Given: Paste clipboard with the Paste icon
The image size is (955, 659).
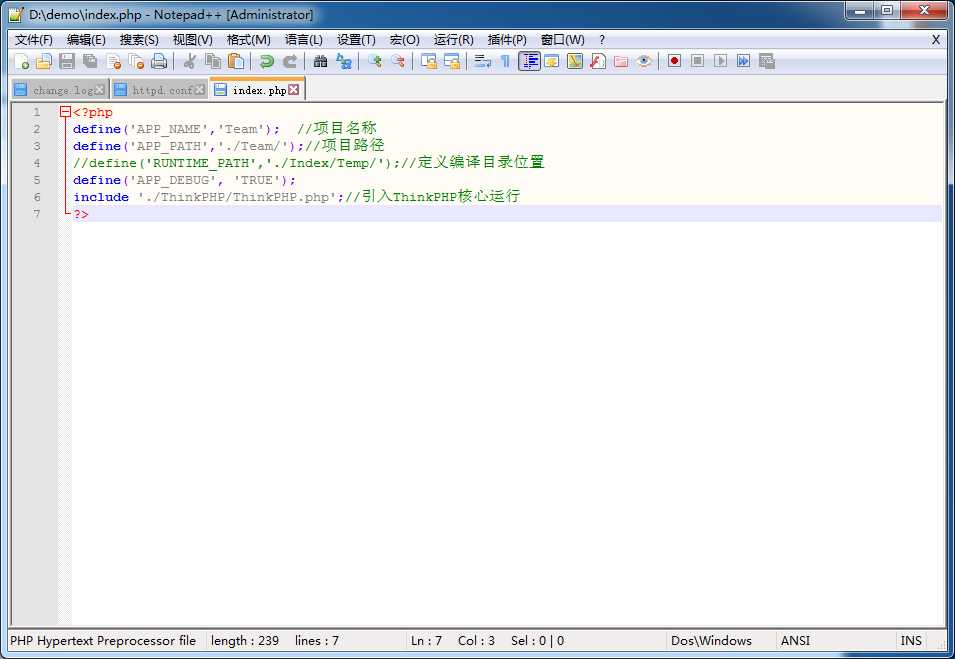Looking at the screenshot, I should (236, 61).
